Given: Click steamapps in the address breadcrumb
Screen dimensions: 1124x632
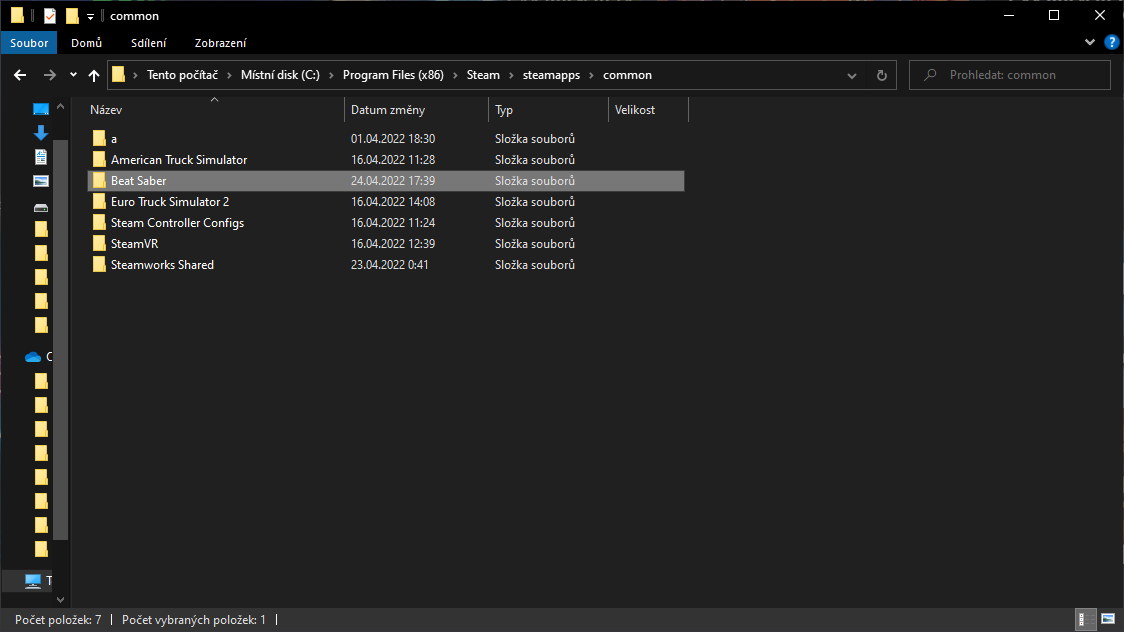Looking at the screenshot, I should tap(551, 75).
